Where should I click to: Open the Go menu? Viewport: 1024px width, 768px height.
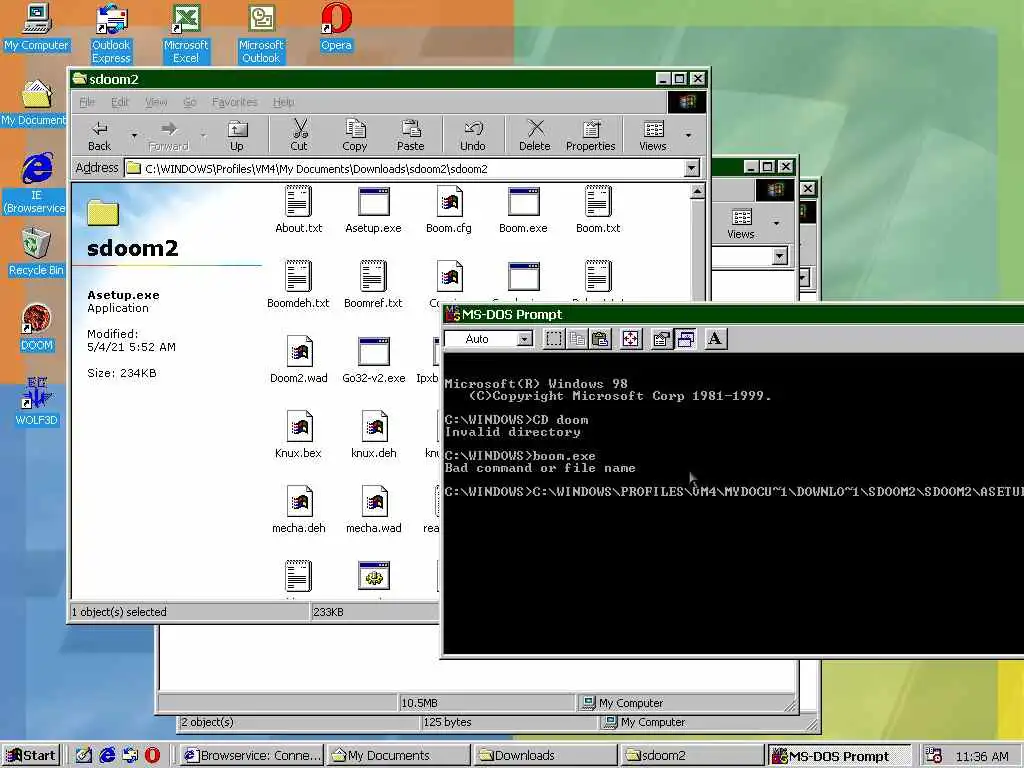(189, 102)
